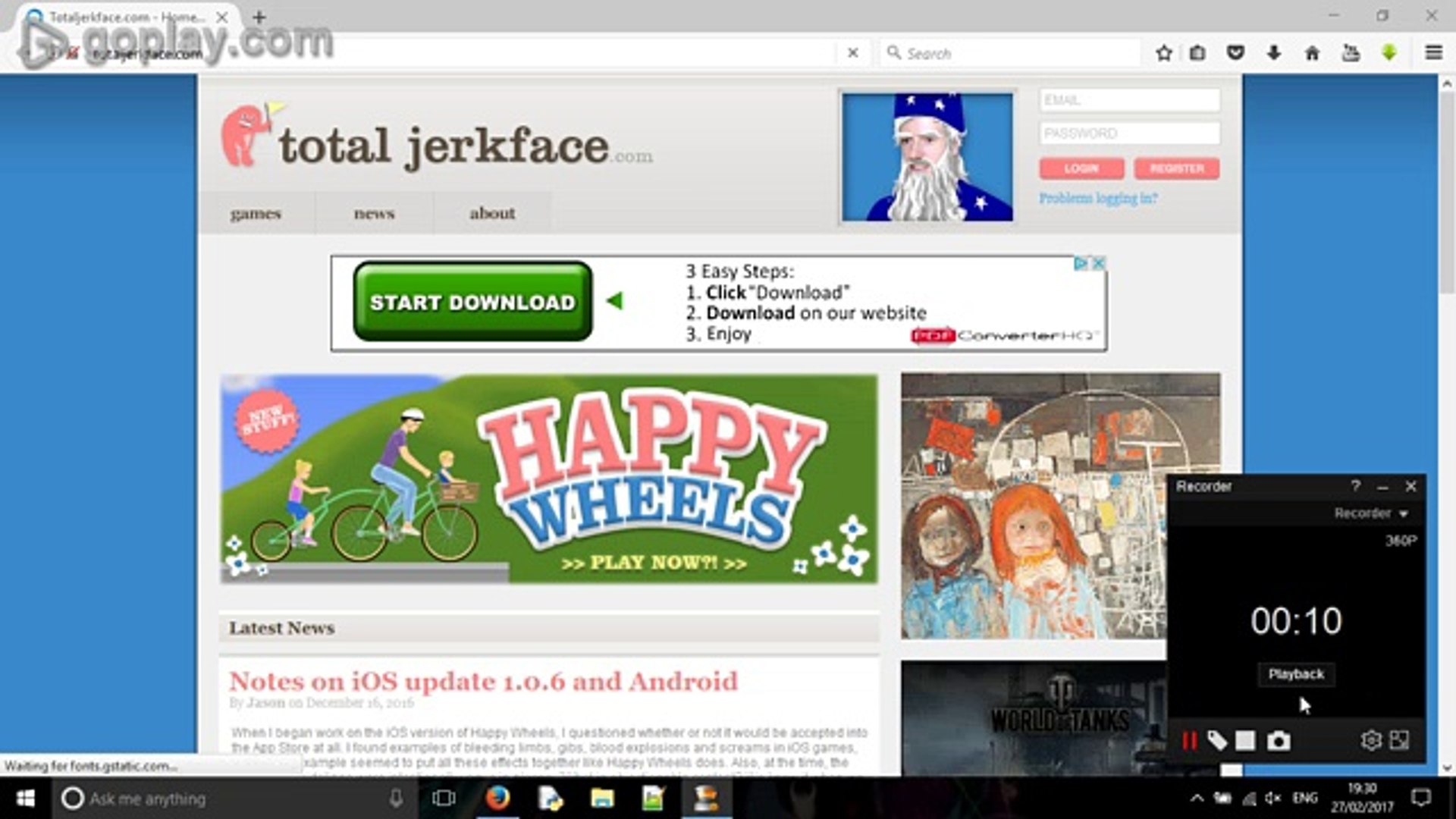Screen dimensions: 1456x819
Task: Close the START DOWNLOAD advertisement
Action: coord(1097,263)
